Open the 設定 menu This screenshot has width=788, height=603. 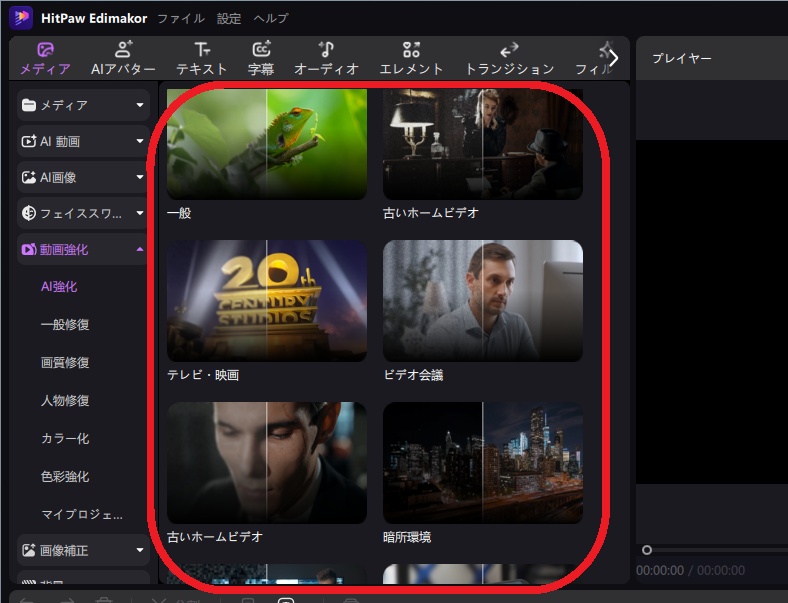point(229,19)
